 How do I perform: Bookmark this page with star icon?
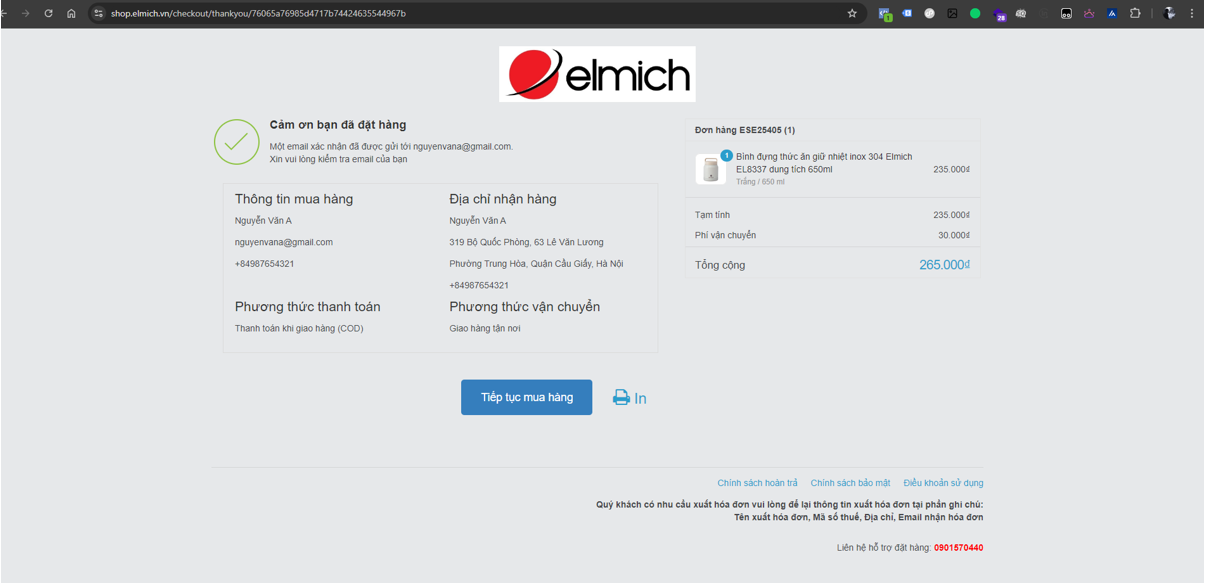click(x=852, y=13)
